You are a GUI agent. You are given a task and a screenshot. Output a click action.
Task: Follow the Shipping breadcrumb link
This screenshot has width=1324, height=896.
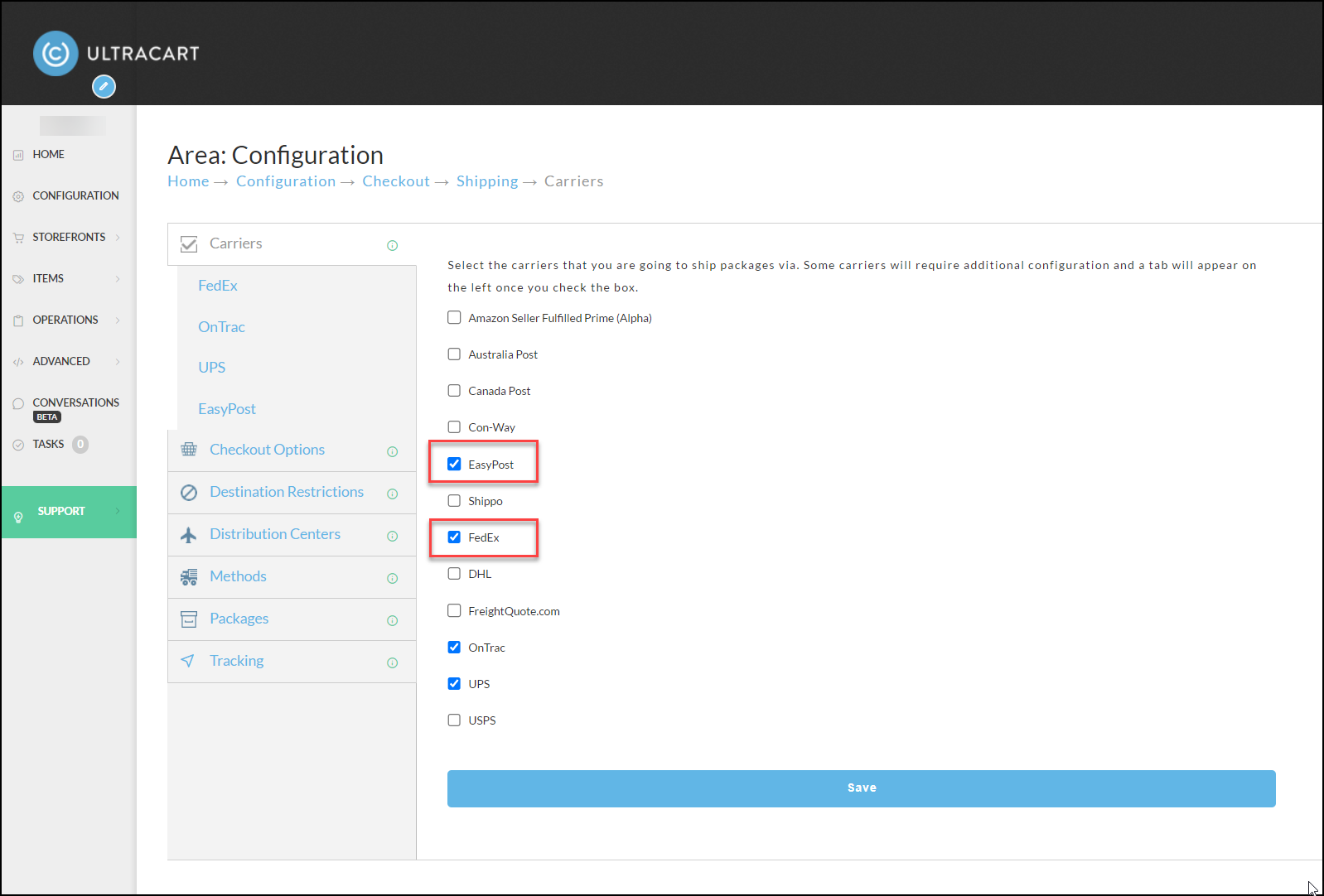point(487,181)
